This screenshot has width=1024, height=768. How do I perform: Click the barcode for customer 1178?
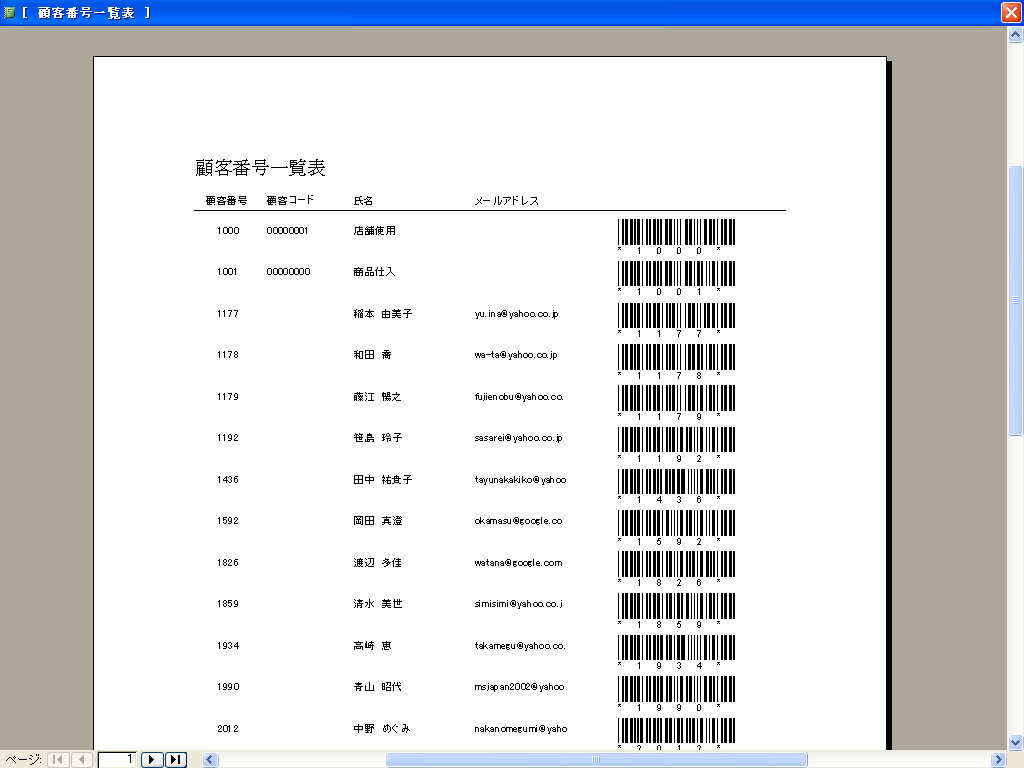677,360
